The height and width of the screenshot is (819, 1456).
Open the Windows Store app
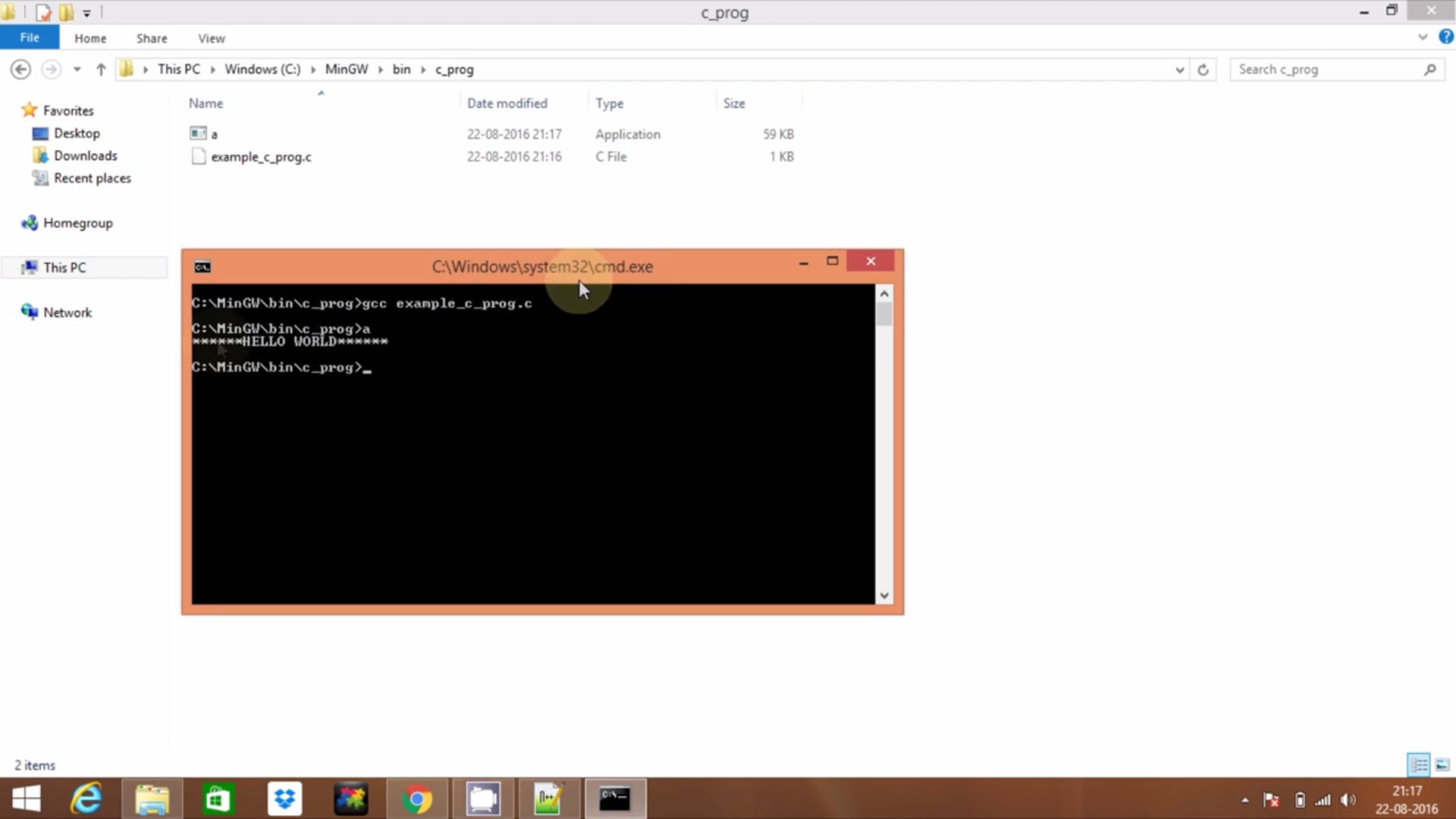pos(218,799)
